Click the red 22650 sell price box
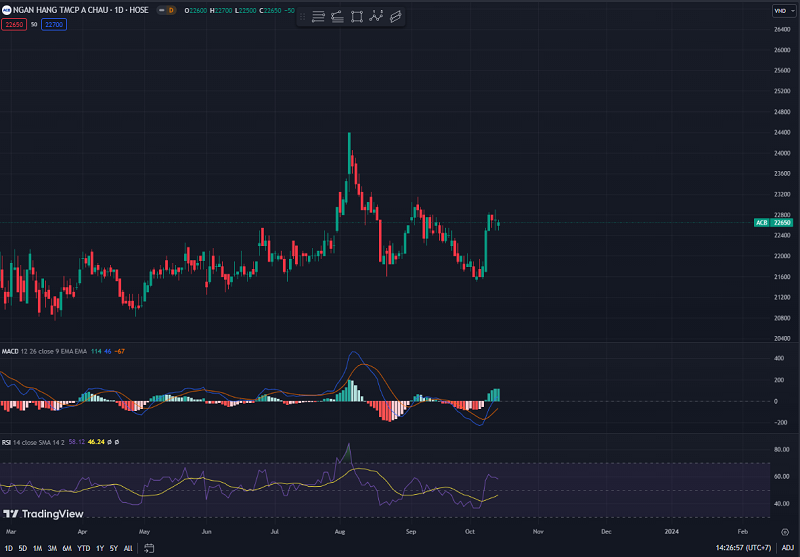The width and height of the screenshot is (800, 557). (14, 23)
